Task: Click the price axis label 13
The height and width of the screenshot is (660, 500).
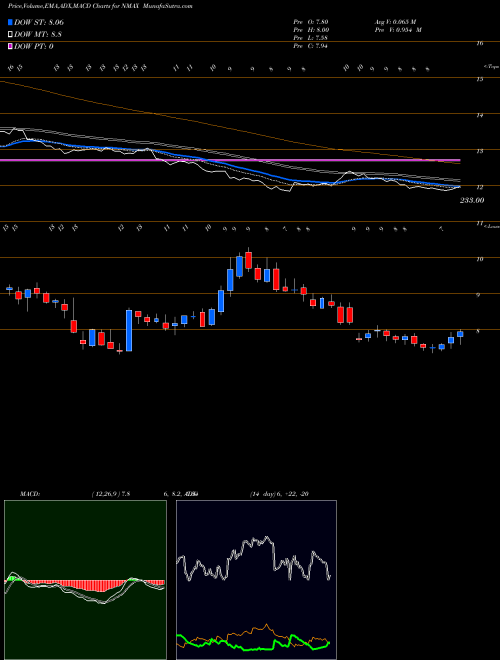Action: click(x=480, y=151)
